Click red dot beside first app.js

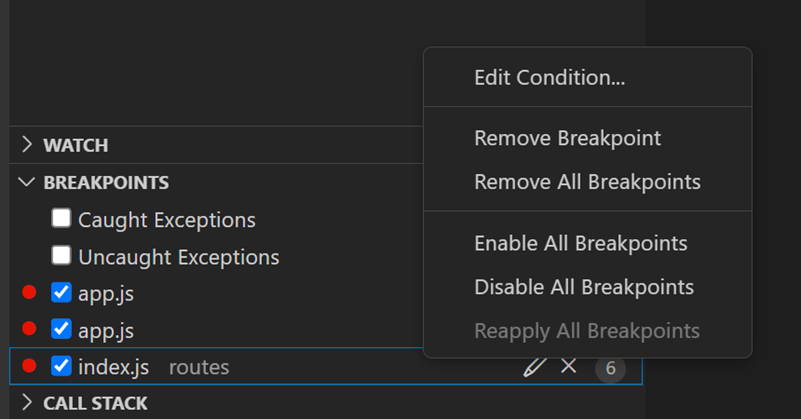coord(29,293)
